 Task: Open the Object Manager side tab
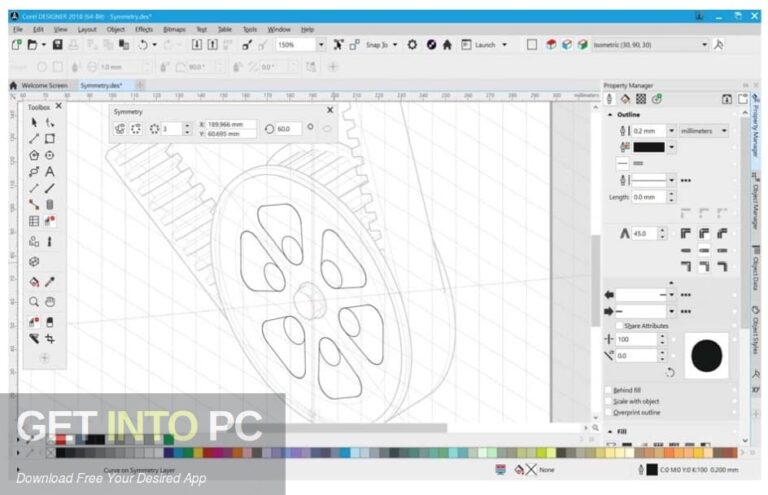(756, 202)
